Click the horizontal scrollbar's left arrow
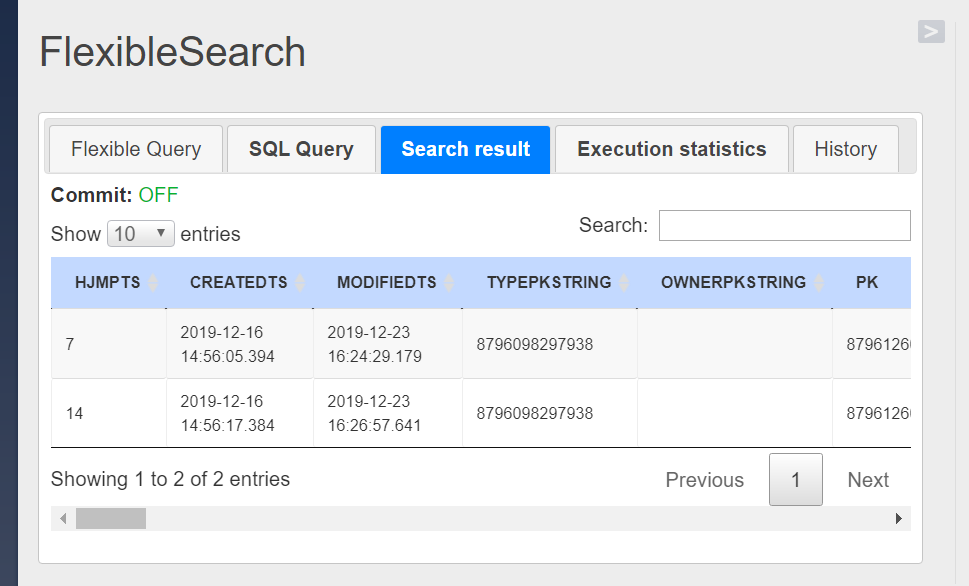 [63, 519]
